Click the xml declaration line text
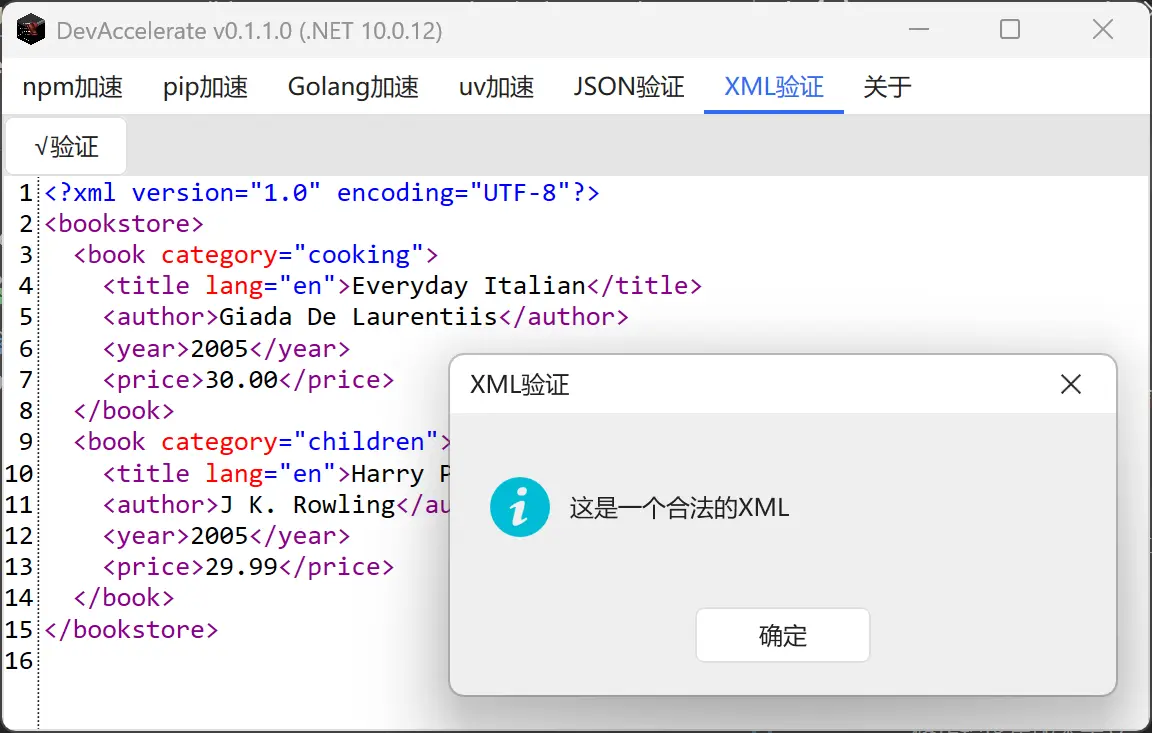The width and height of the screenshot is (1152, 733). 322,193
